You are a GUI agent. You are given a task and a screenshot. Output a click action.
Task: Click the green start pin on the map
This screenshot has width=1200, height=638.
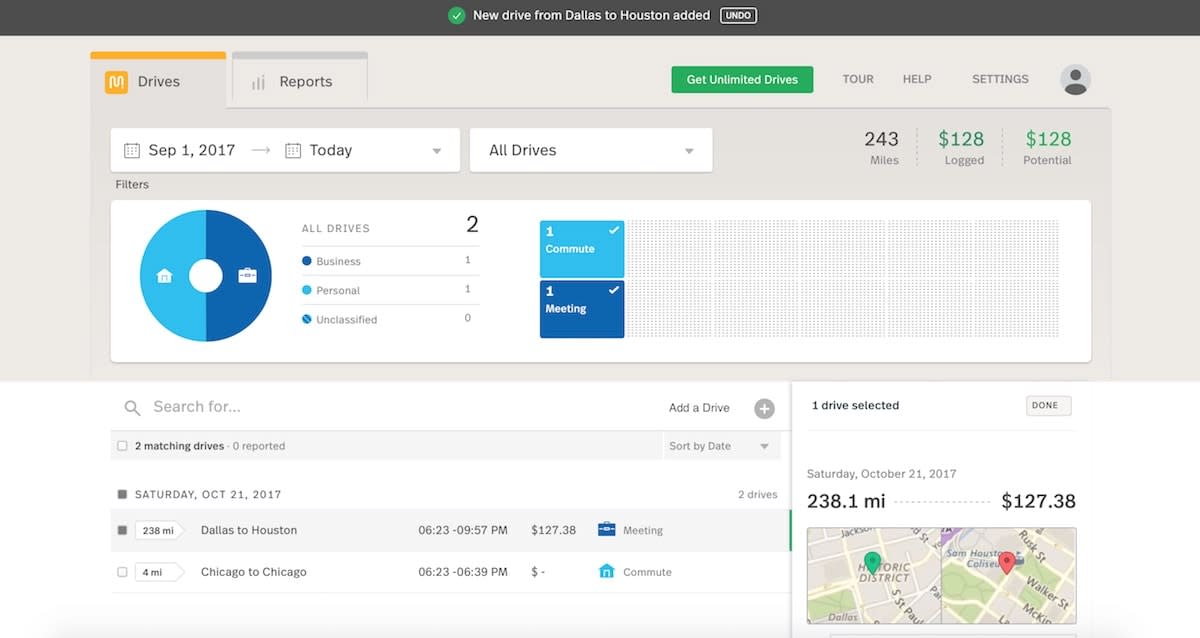point(872,563)
